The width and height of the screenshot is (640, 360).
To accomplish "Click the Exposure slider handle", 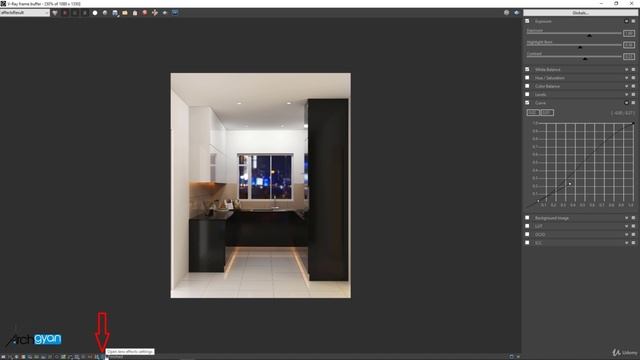I will tap(589, 36).
